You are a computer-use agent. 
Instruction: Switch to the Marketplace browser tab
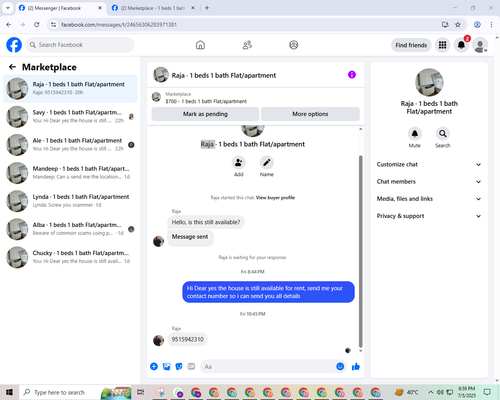coord(153,8)
